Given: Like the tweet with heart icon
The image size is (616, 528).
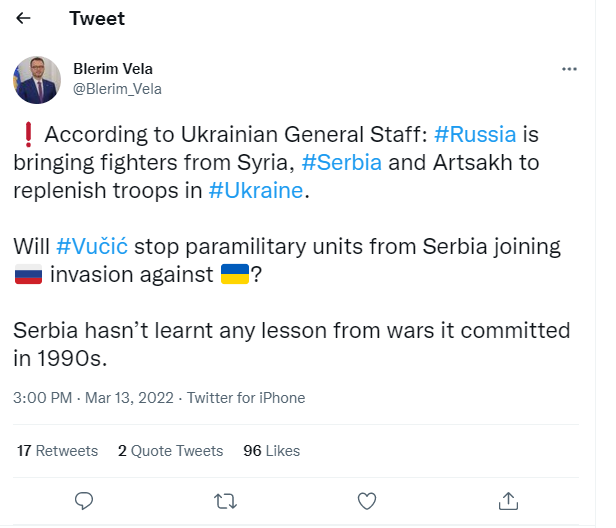Looking at the screenshot, I should click(367, 499).
